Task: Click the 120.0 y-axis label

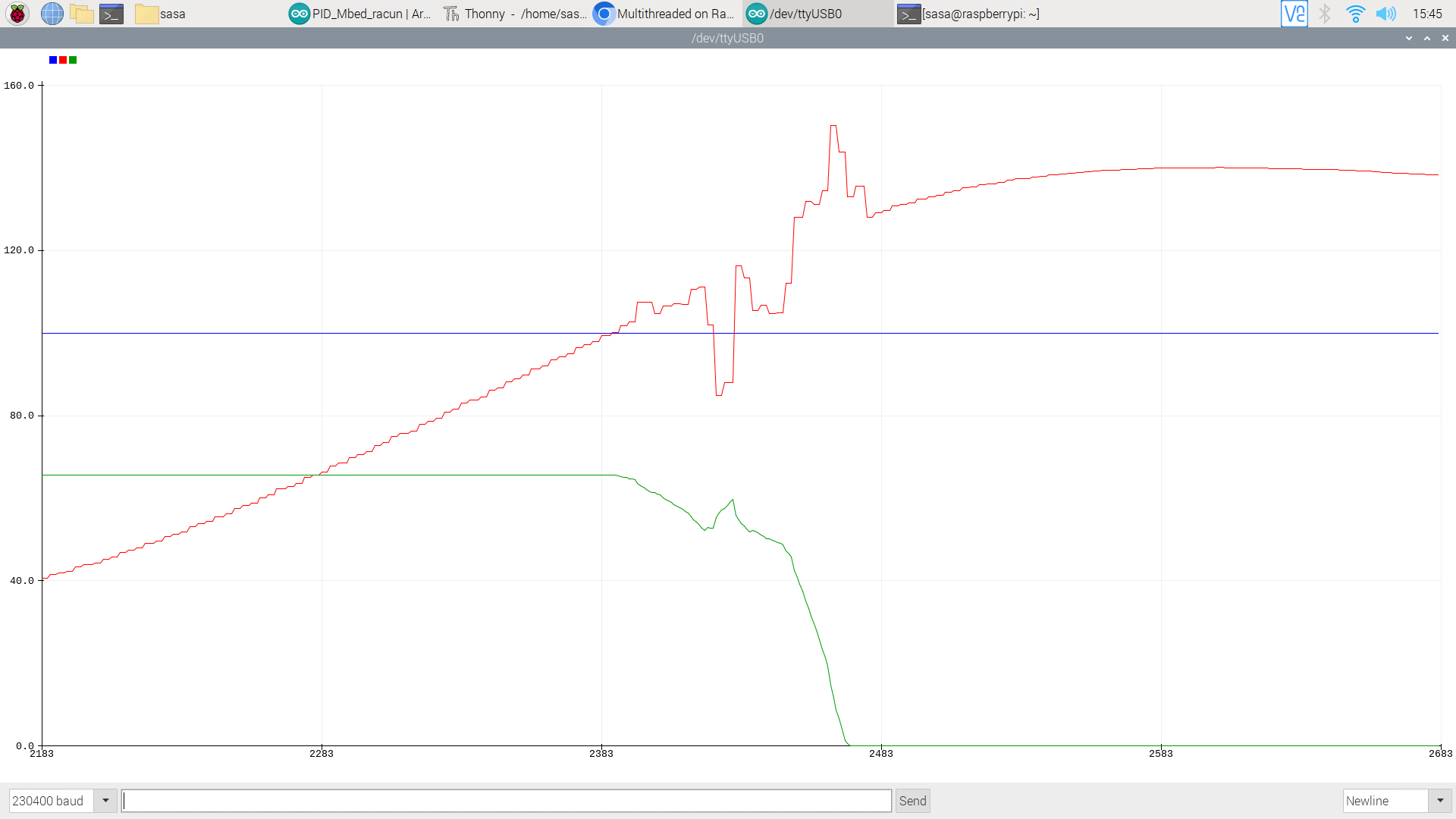Action: point(19,250)
